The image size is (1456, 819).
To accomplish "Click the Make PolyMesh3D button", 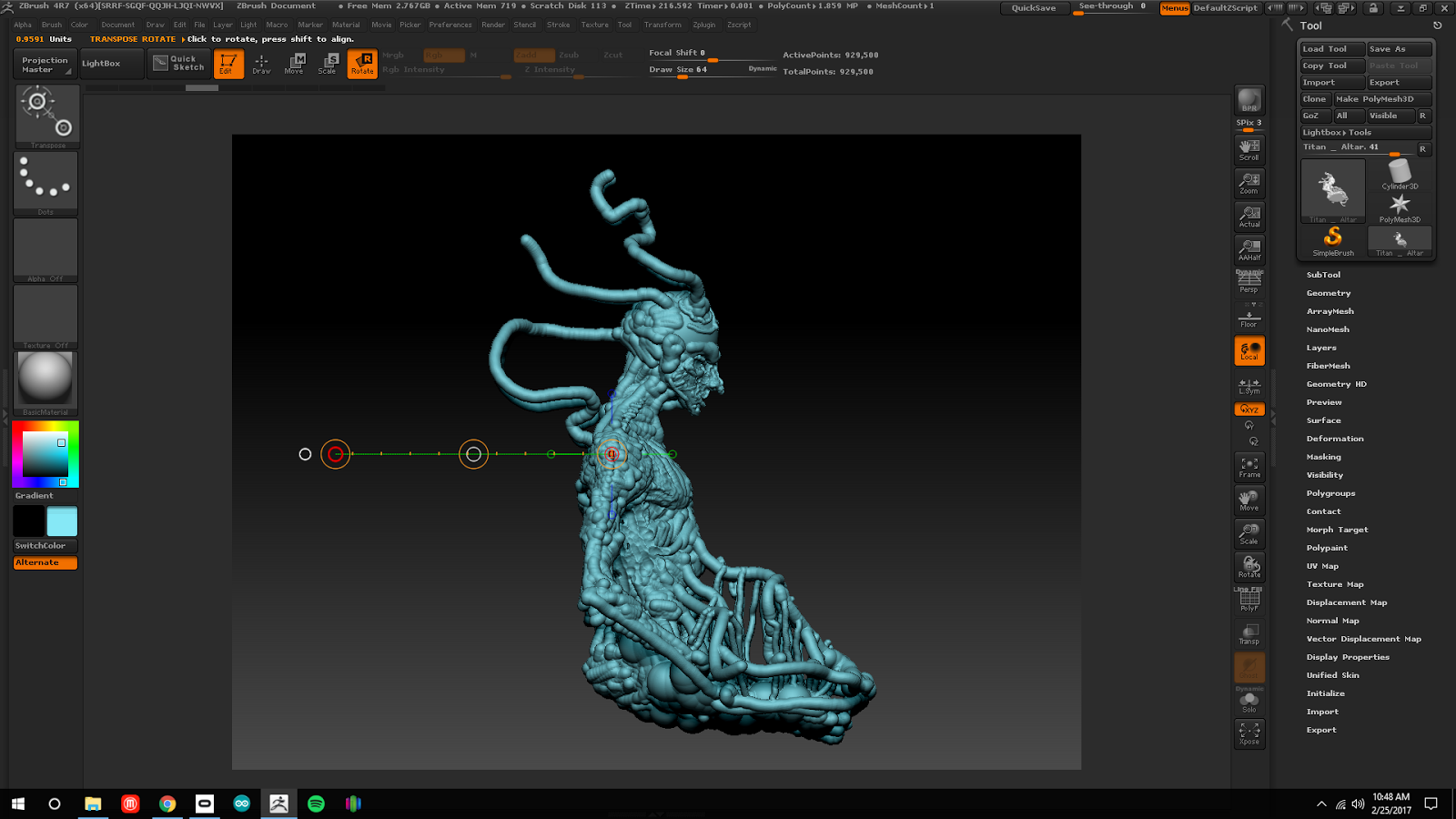I will click(x=1381, y=99).
